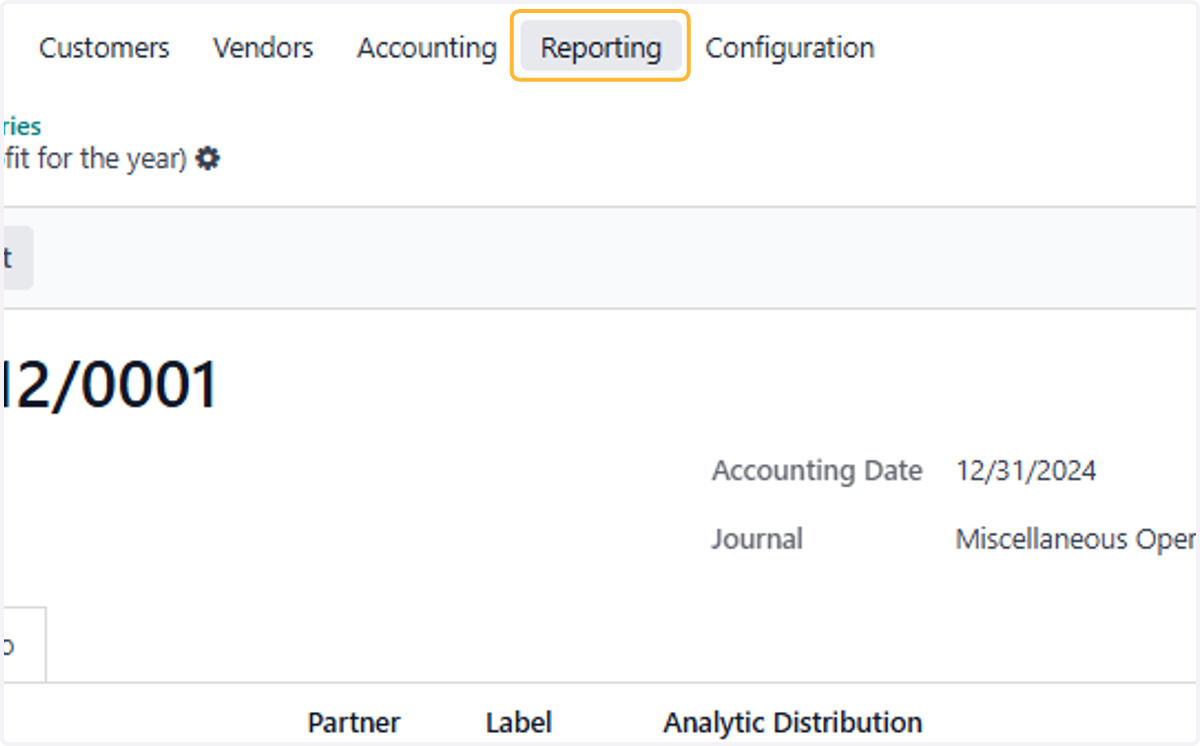
Task: Click the gear settings icon near breadcrumb
Action: (x=208, y=158)
